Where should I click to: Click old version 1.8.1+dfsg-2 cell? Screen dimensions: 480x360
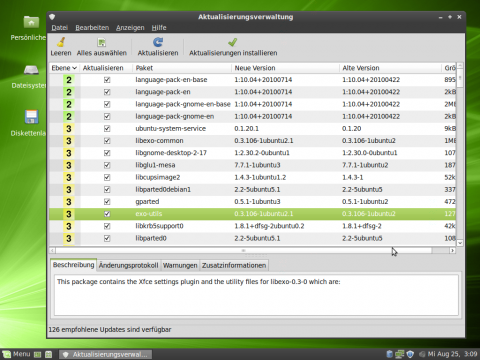(362, 226)
